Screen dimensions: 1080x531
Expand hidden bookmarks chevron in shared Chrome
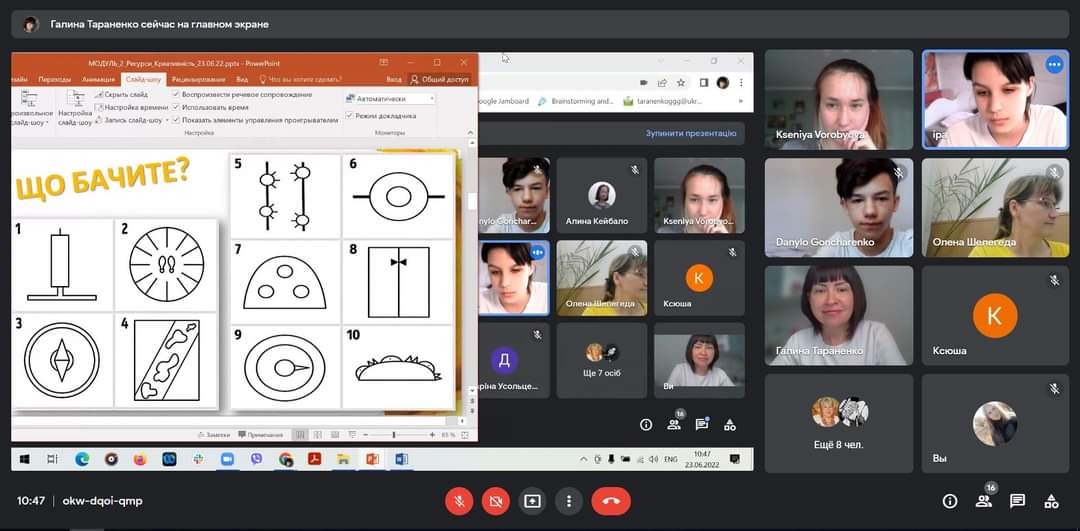click(741, 101)
